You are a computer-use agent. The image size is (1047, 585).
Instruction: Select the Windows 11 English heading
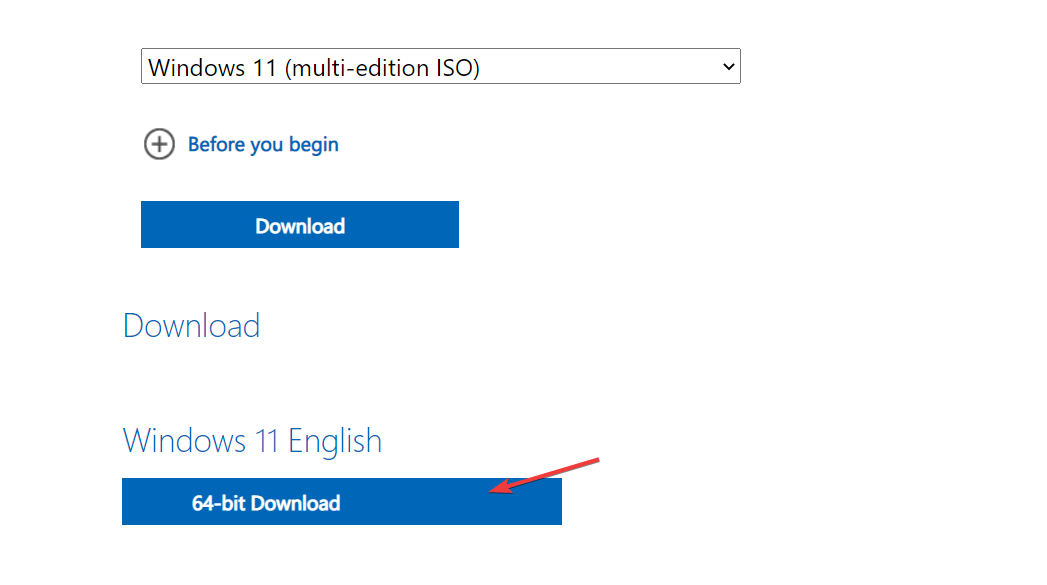pyautogui.click(x=252, y=440)
